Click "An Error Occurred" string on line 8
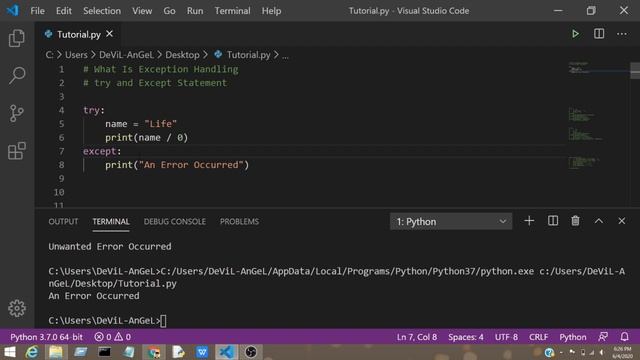The width and height of the screenshot is (640, 360). (191, 165)
